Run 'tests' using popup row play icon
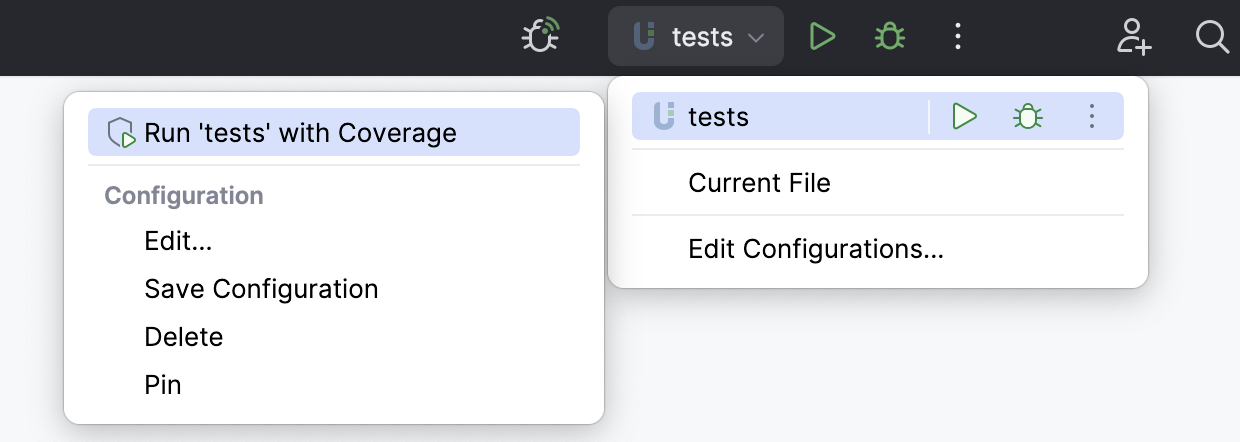Viewport: 1240px width, 442px height. 964,117
